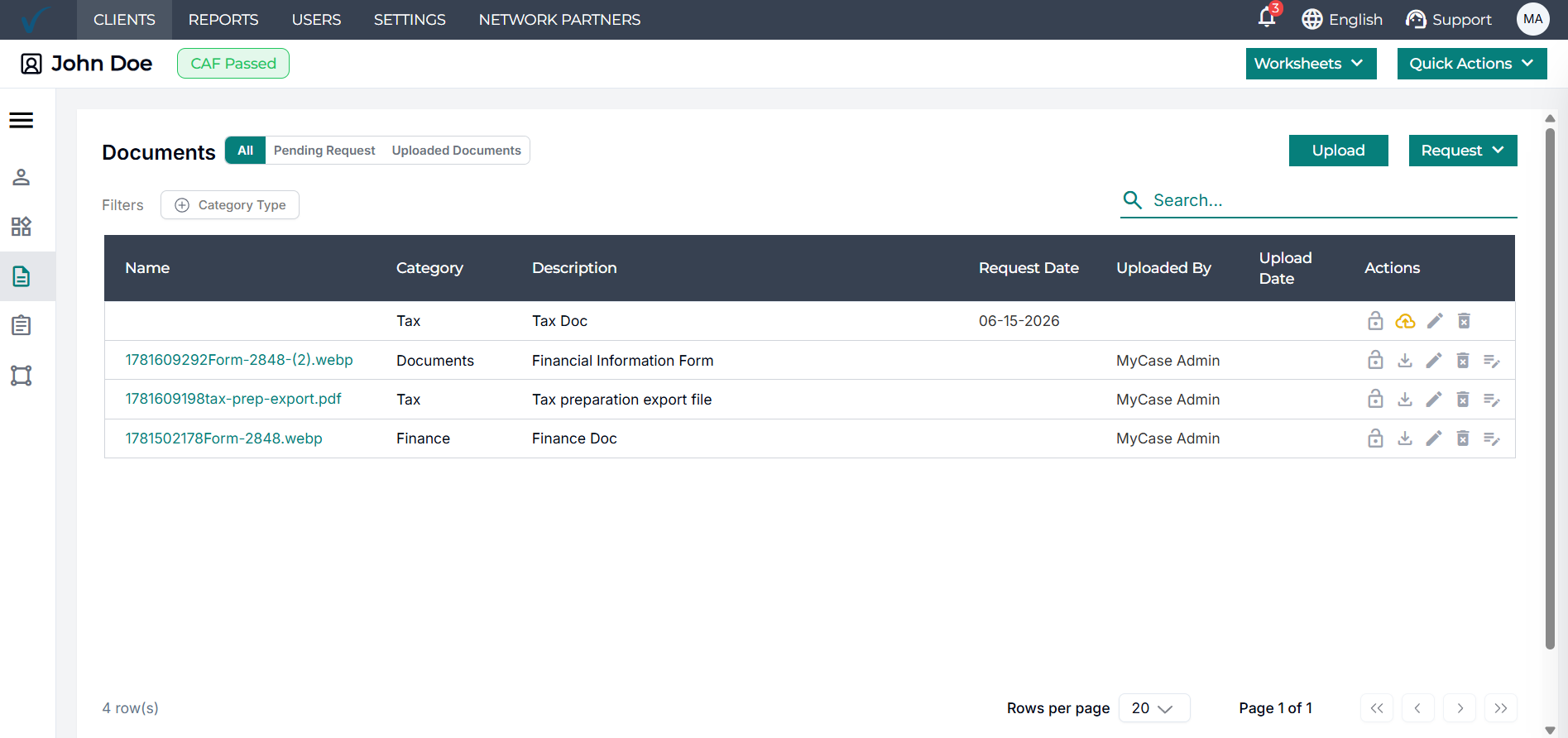The width and height of the screenshot is (1568, 738).
Task: Go to the USERS menu
Action: tap(316, 20)
